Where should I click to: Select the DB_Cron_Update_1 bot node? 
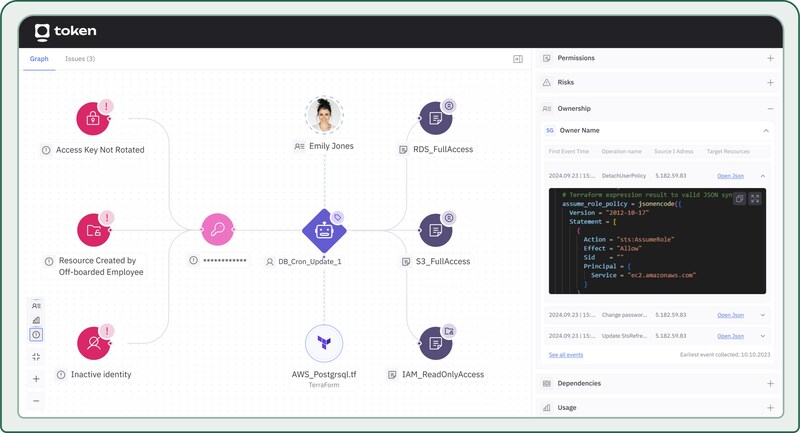pos(323,231)
